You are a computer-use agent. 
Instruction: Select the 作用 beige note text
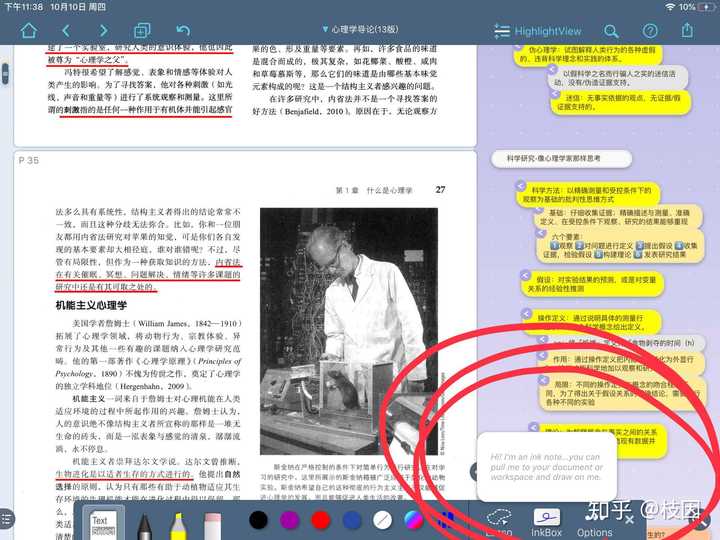(x=623, y=364)
